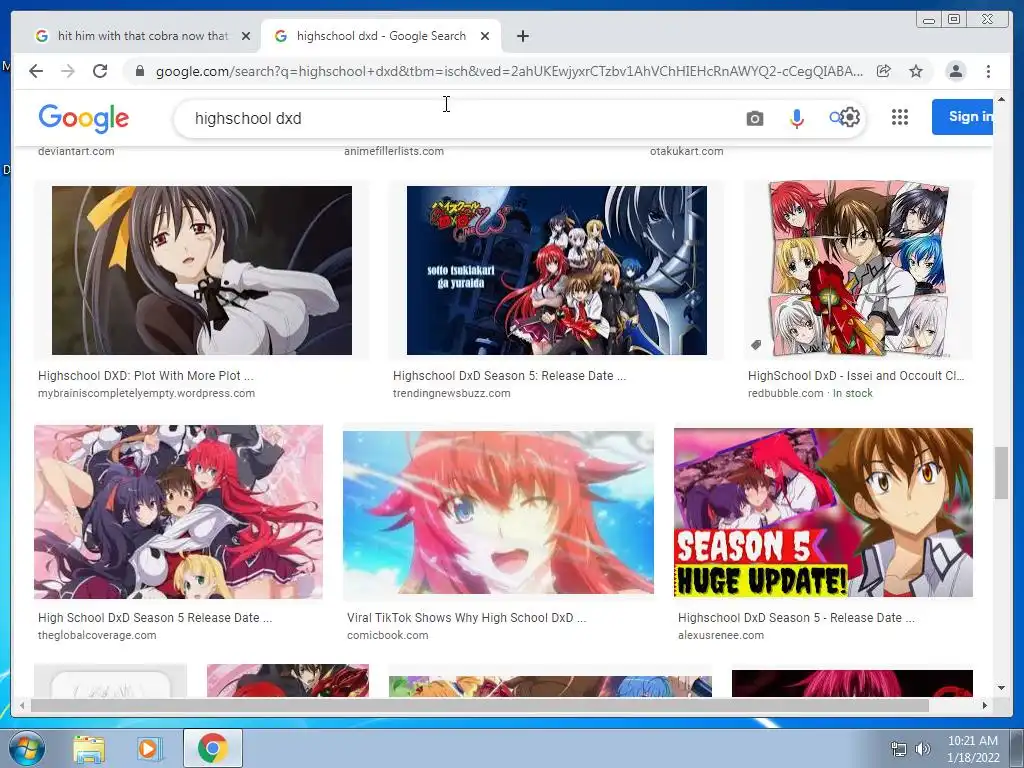Click 'Highschool DXD: Plot With More Plot ...' title

coord(146,376)
